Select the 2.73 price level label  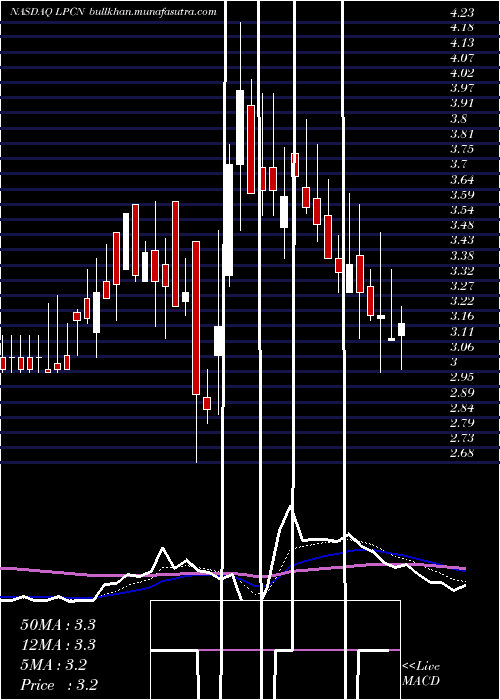click(x=462, y=438)
